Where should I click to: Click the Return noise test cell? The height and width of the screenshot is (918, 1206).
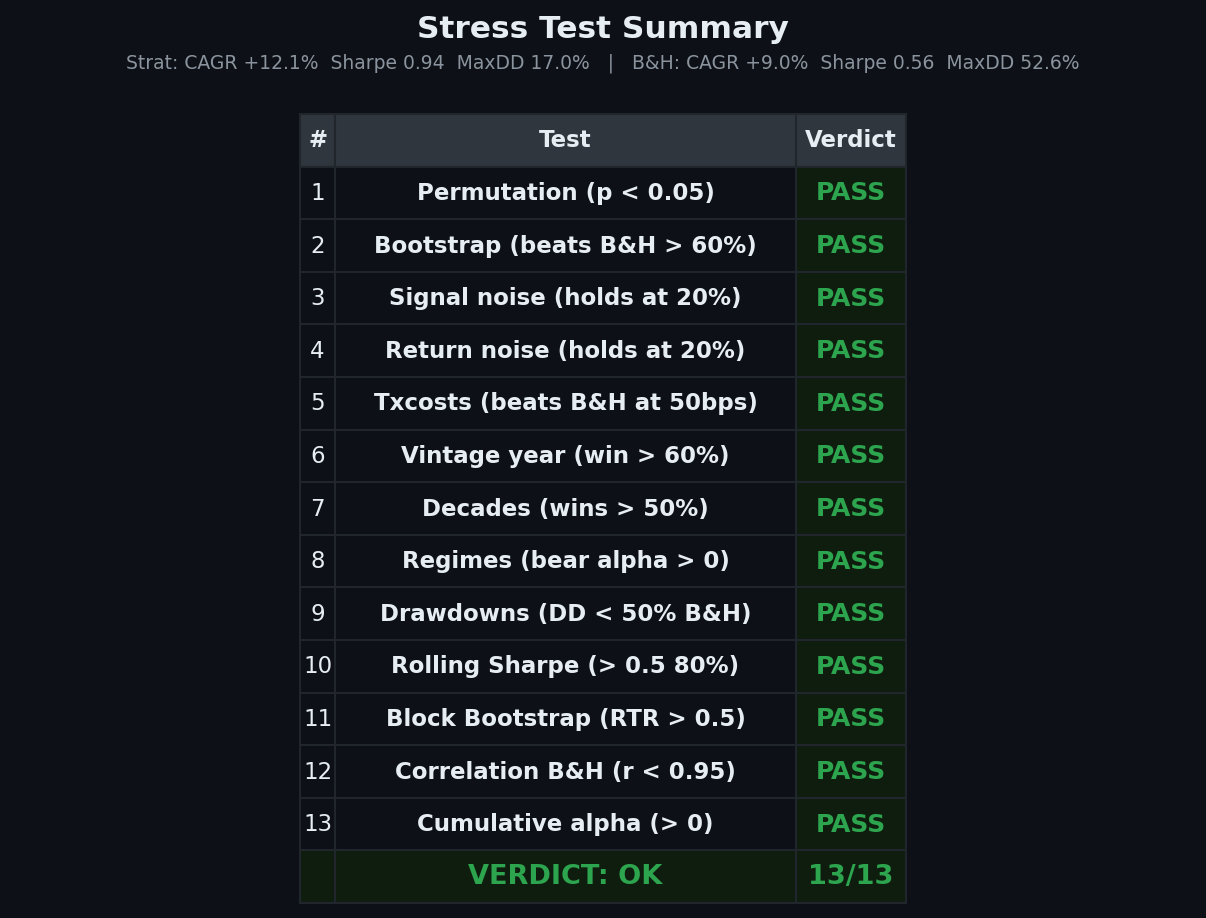(x=565, y=351)
